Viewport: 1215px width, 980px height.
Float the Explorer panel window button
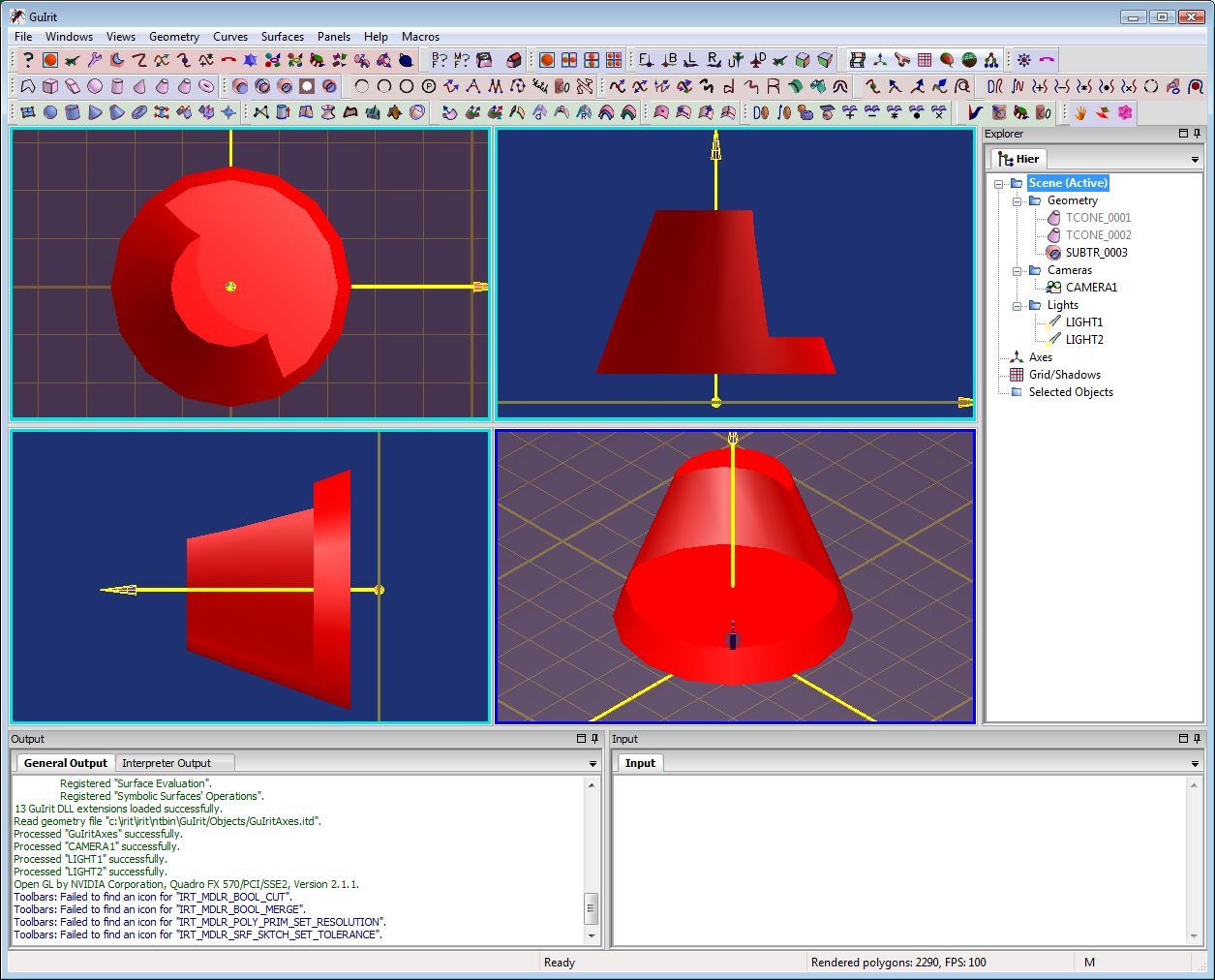point(1183,134)
